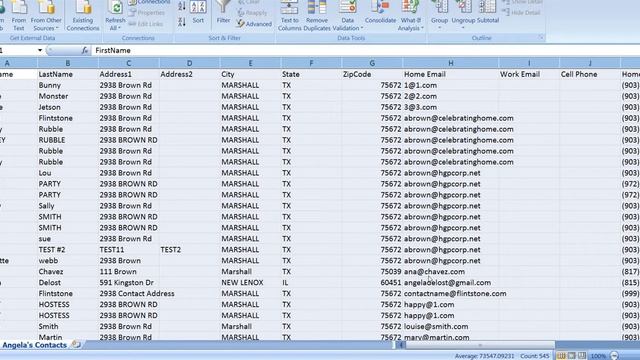Select cell containing TEST2

189,250
